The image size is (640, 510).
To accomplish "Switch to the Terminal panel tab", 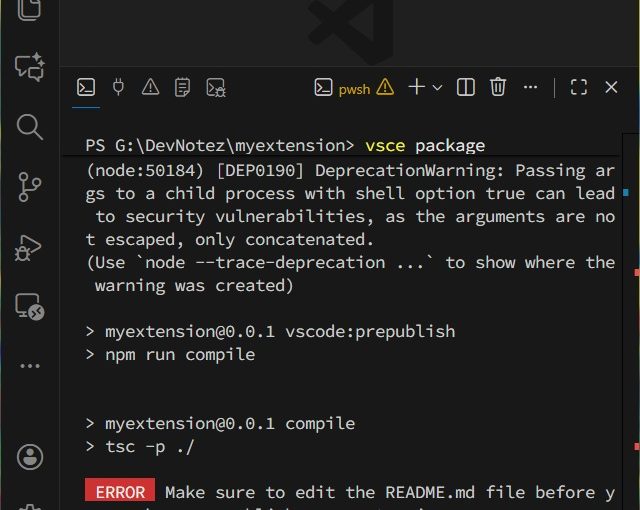I will pos(86,87).
